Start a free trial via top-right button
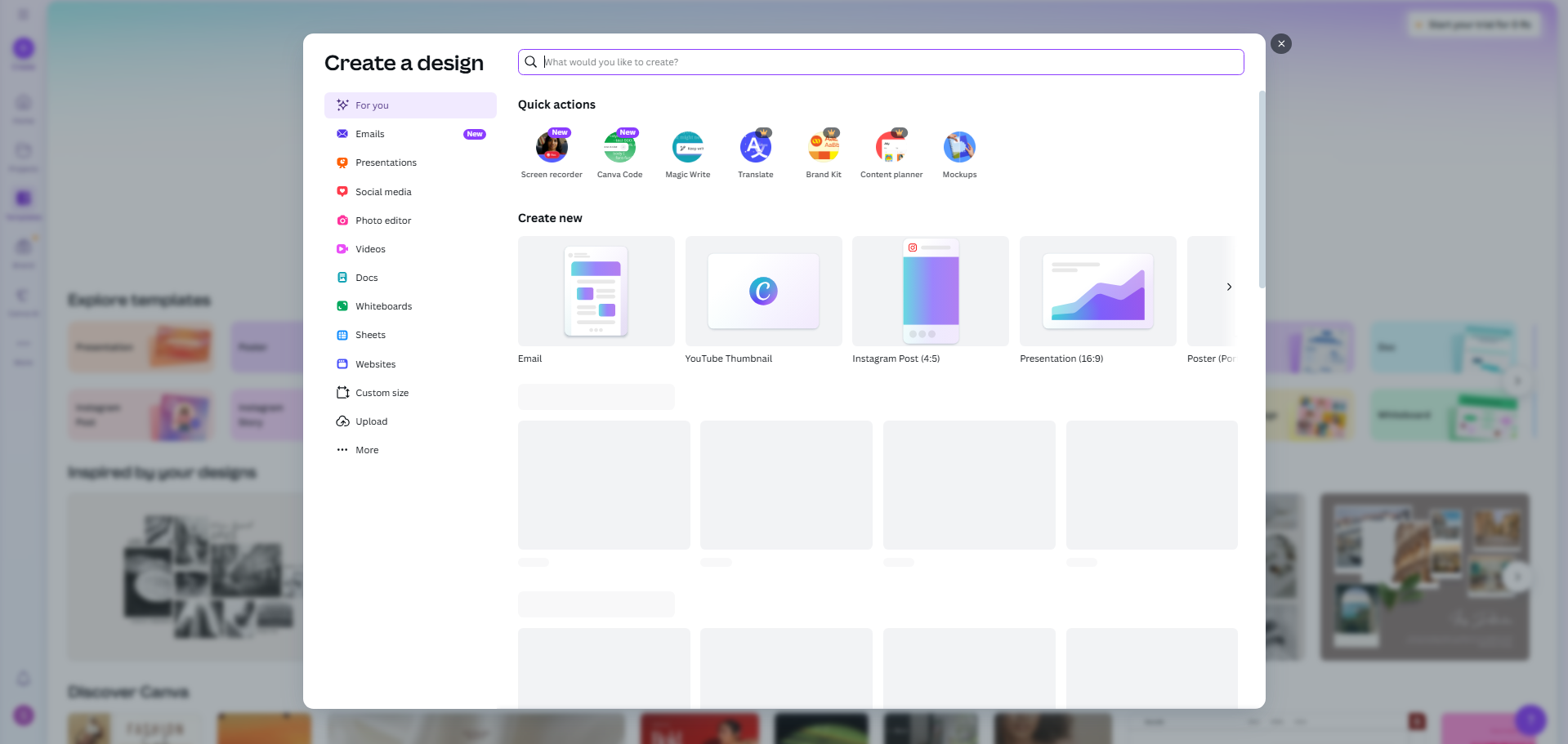Viewport: 1568px width, 744px height. 1473,24
